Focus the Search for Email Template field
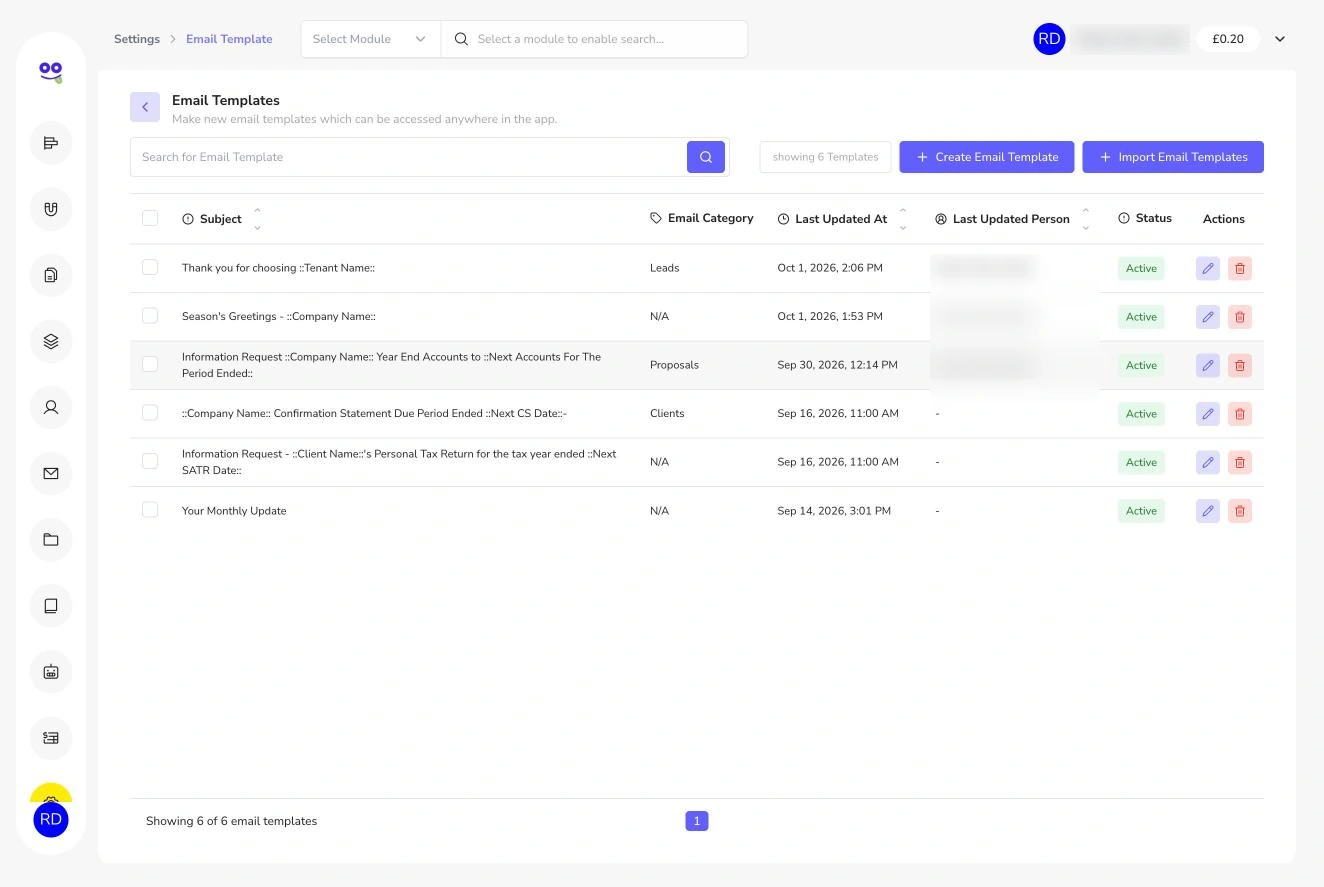Viewport: 1324px width, 887px height. (408, 157)
